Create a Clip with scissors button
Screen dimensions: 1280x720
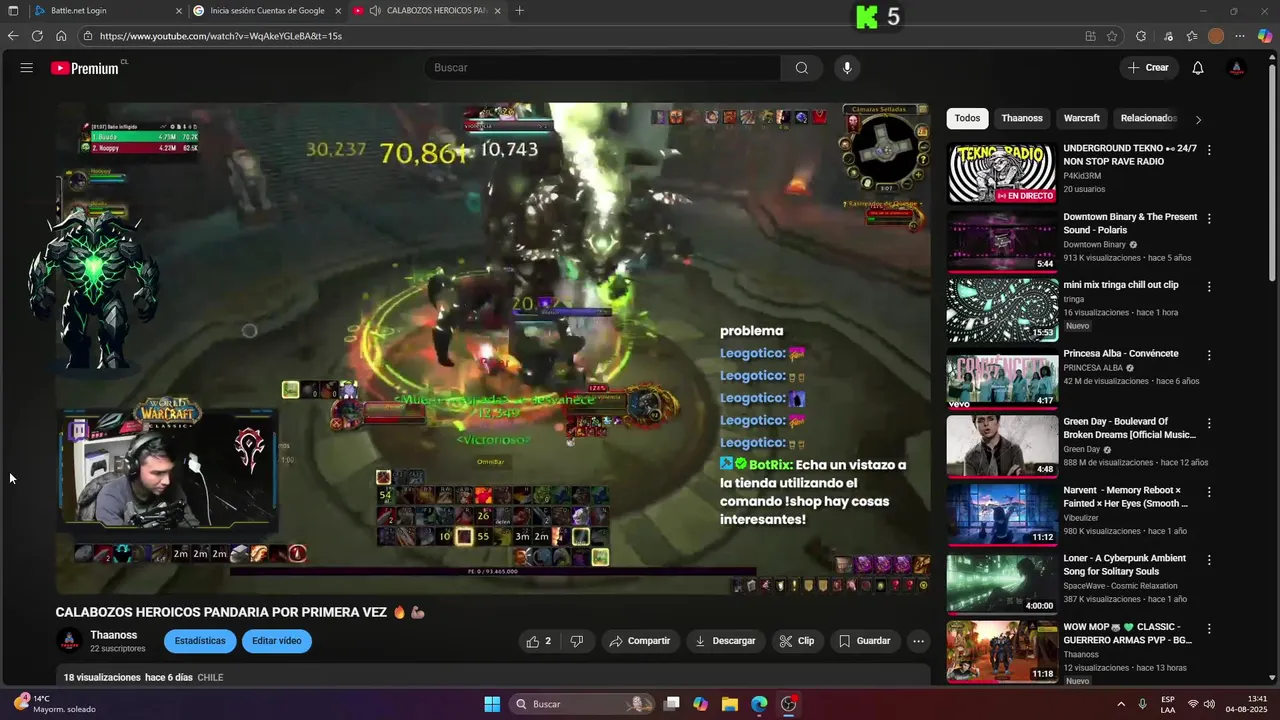tap(797, 641)
